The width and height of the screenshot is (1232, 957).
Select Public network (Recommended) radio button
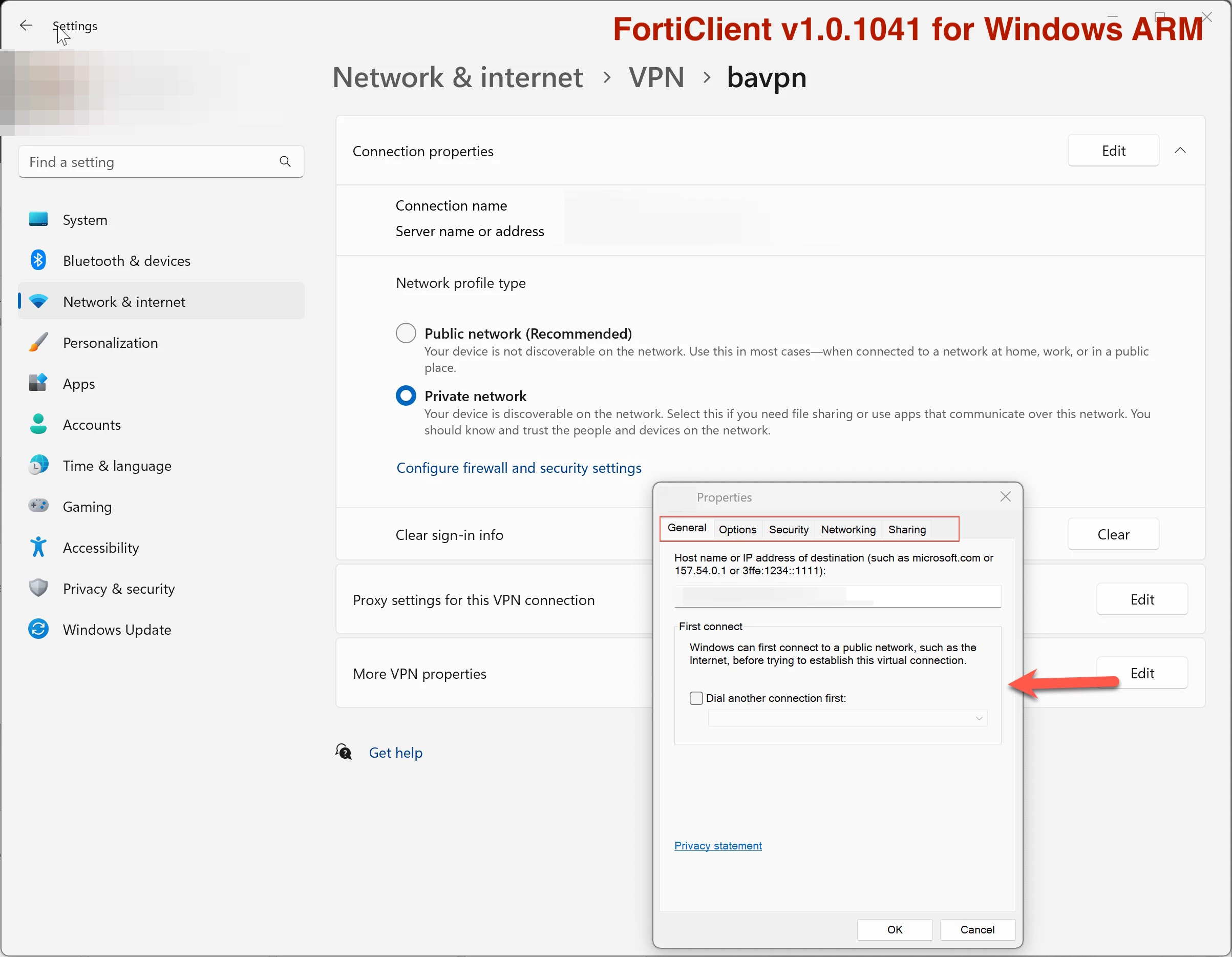click(x=406, y=334)
